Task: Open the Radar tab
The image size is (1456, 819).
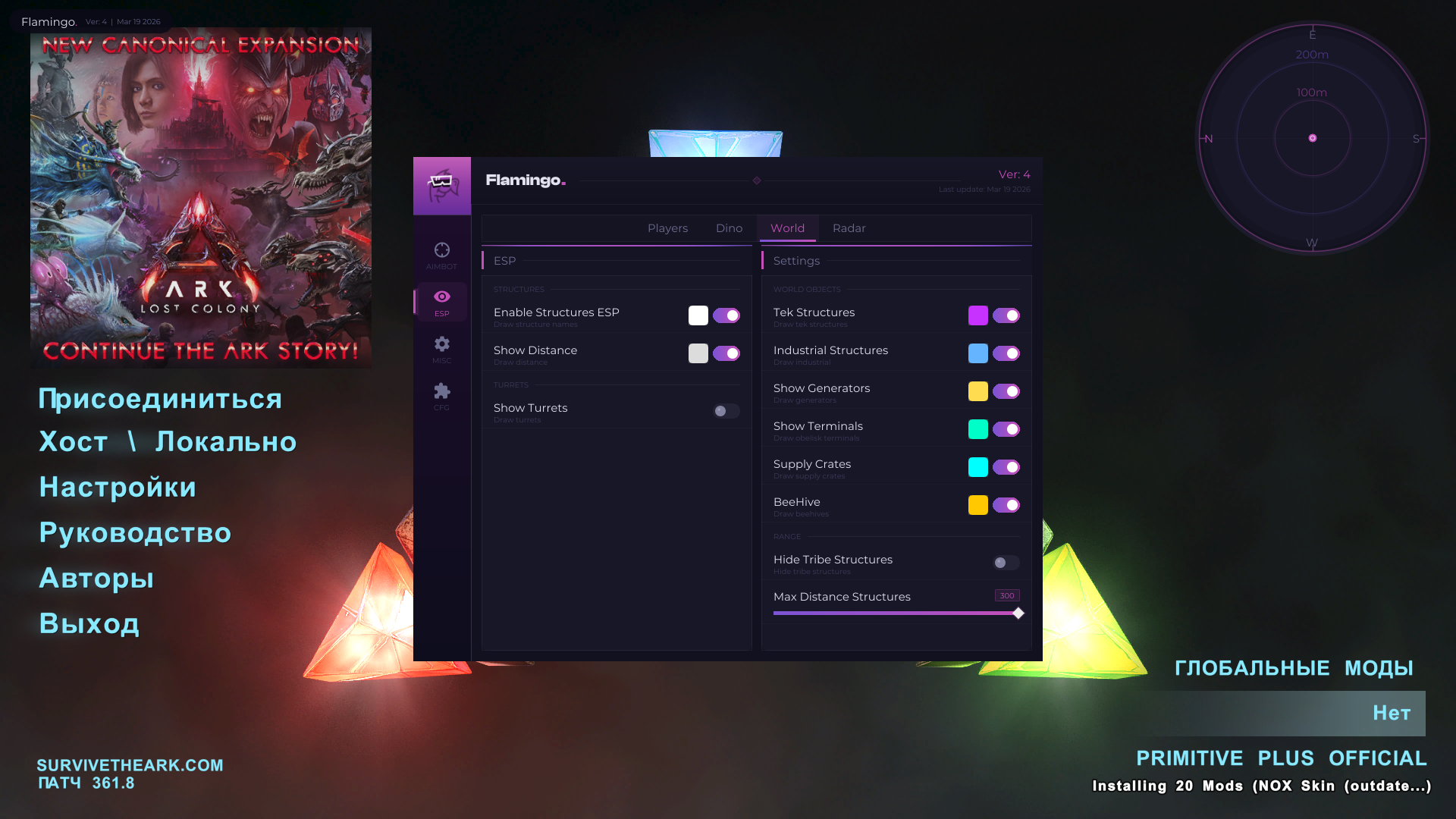Action: coord(849,228)
